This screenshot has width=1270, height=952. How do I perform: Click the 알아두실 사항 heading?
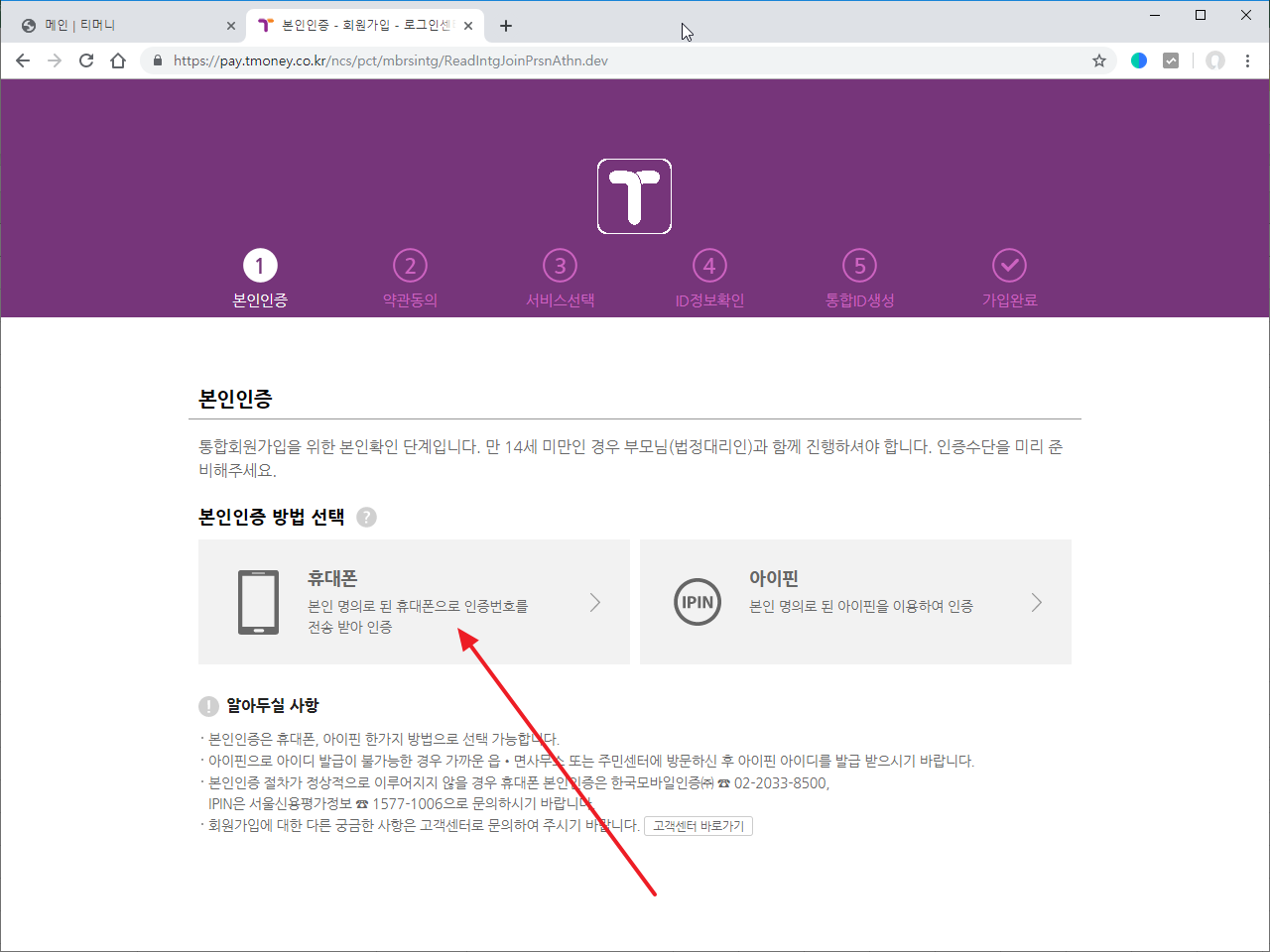pos(273,705)
